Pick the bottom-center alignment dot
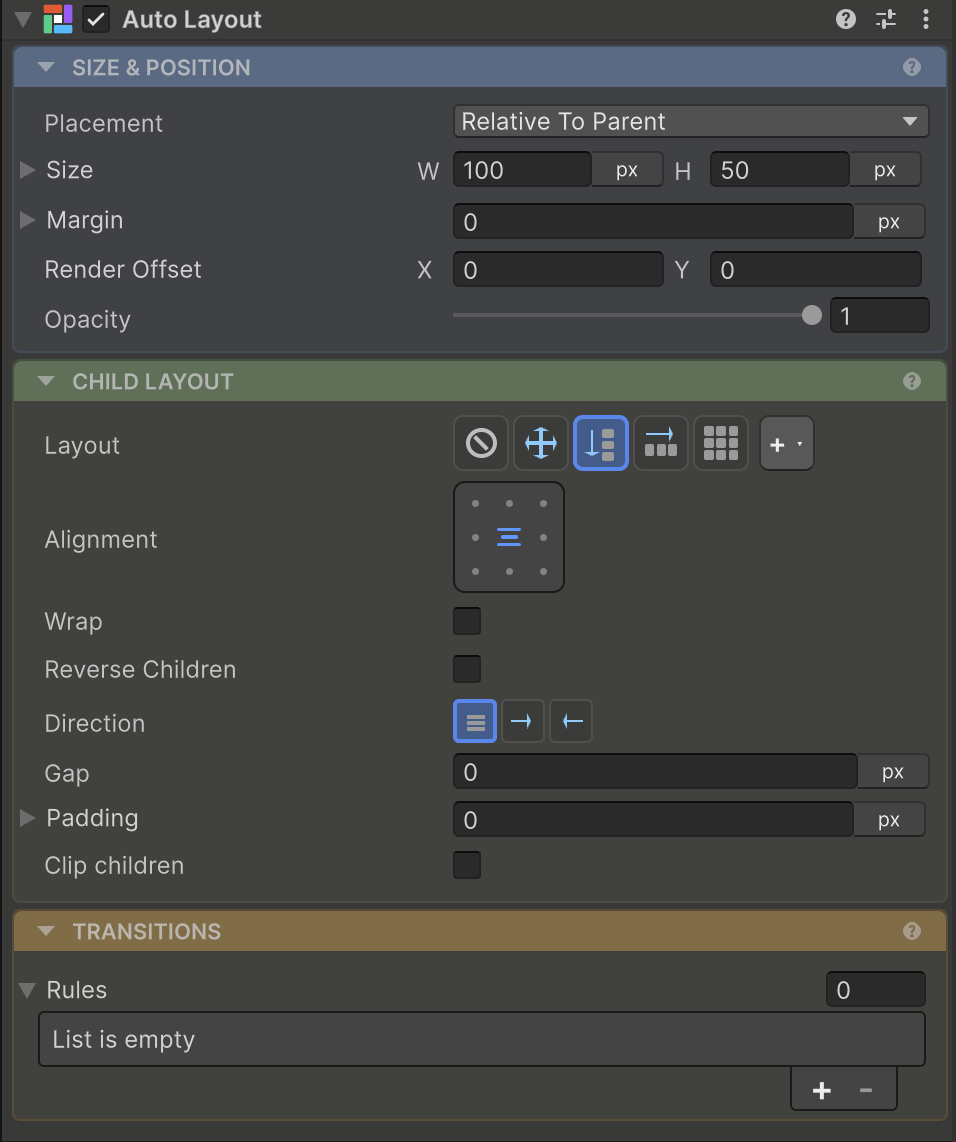 (x=509, y=572)
